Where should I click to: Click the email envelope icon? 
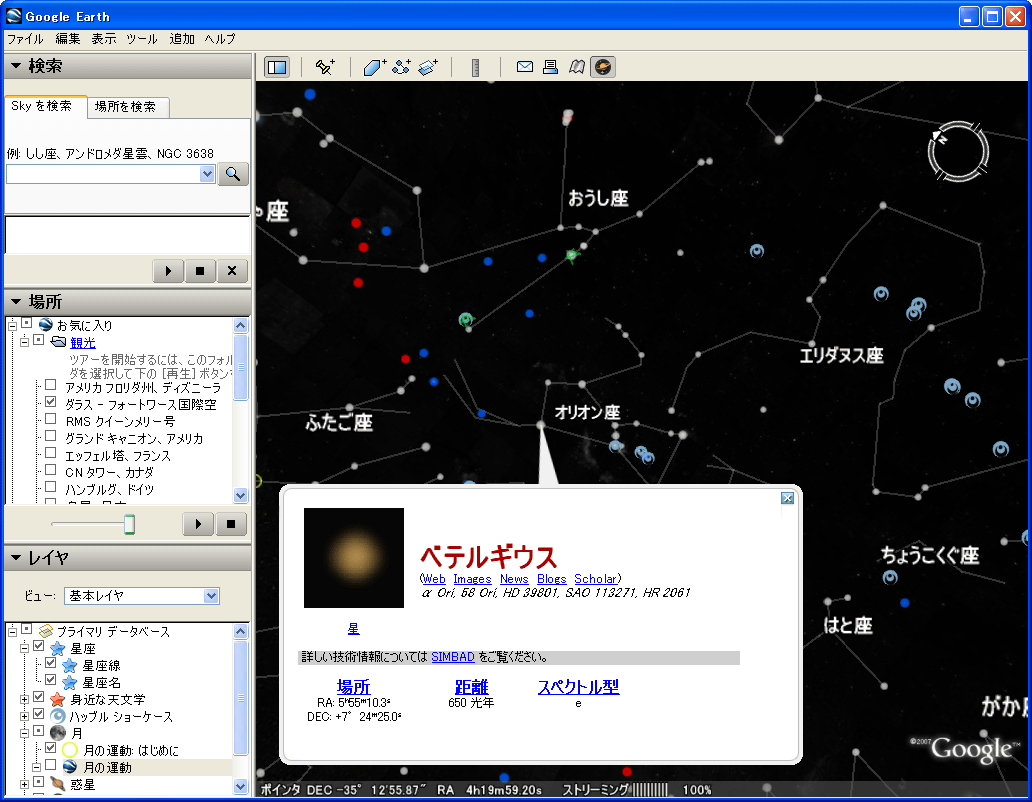(525, 66)
